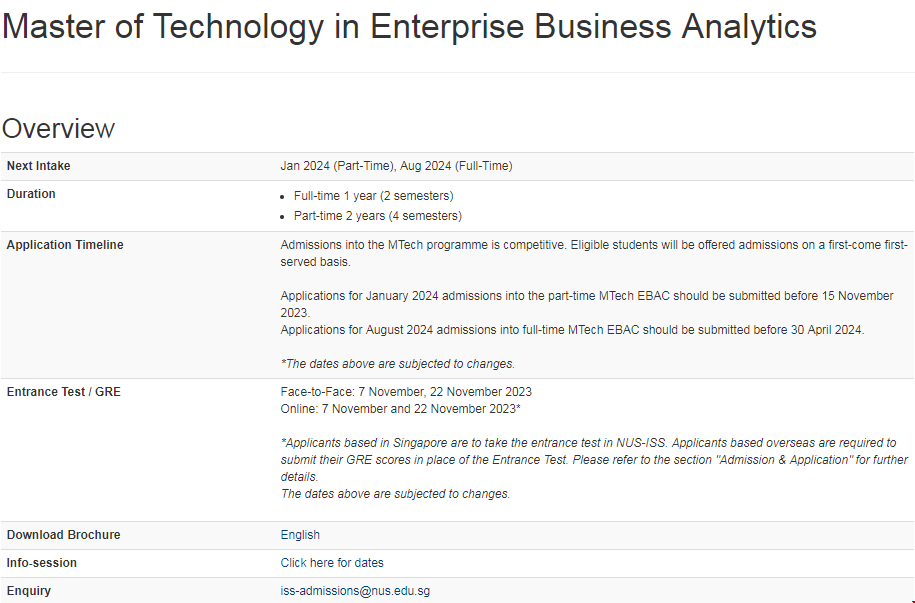The image size is (915, 603).
Task: Click the Info-session row label
Action: [x=42, y=563]
